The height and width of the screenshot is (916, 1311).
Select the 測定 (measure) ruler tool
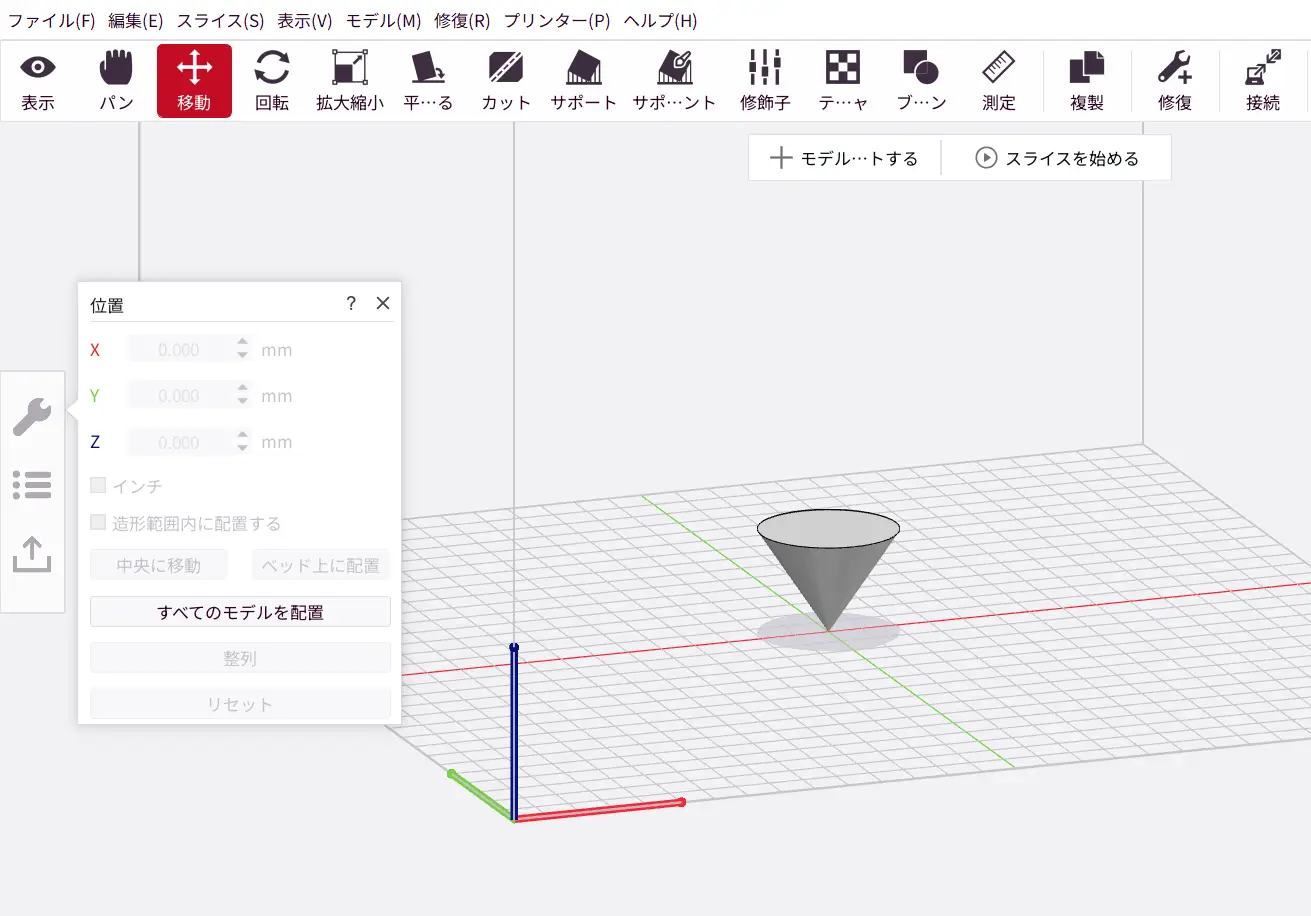998,81
